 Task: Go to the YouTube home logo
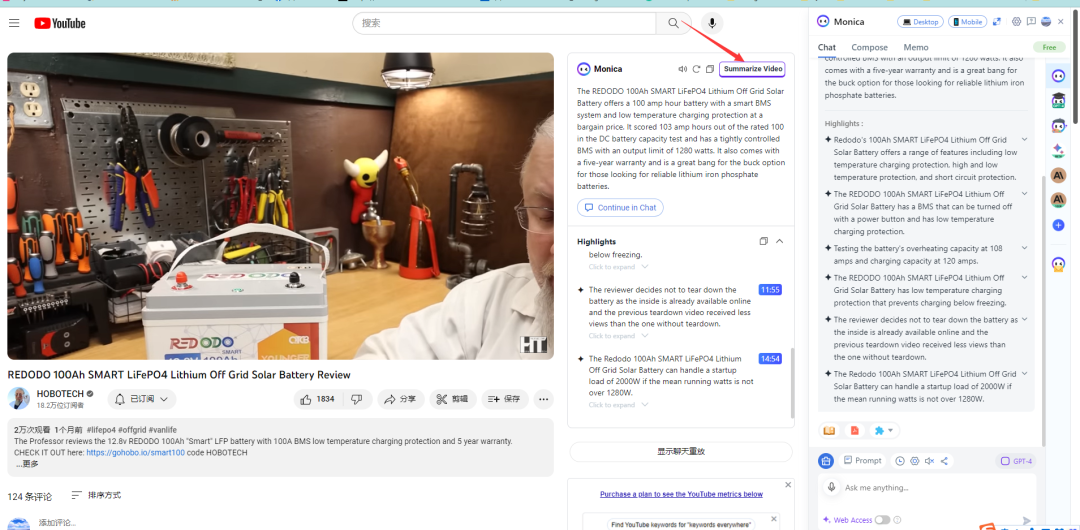(x=60, y=23)
